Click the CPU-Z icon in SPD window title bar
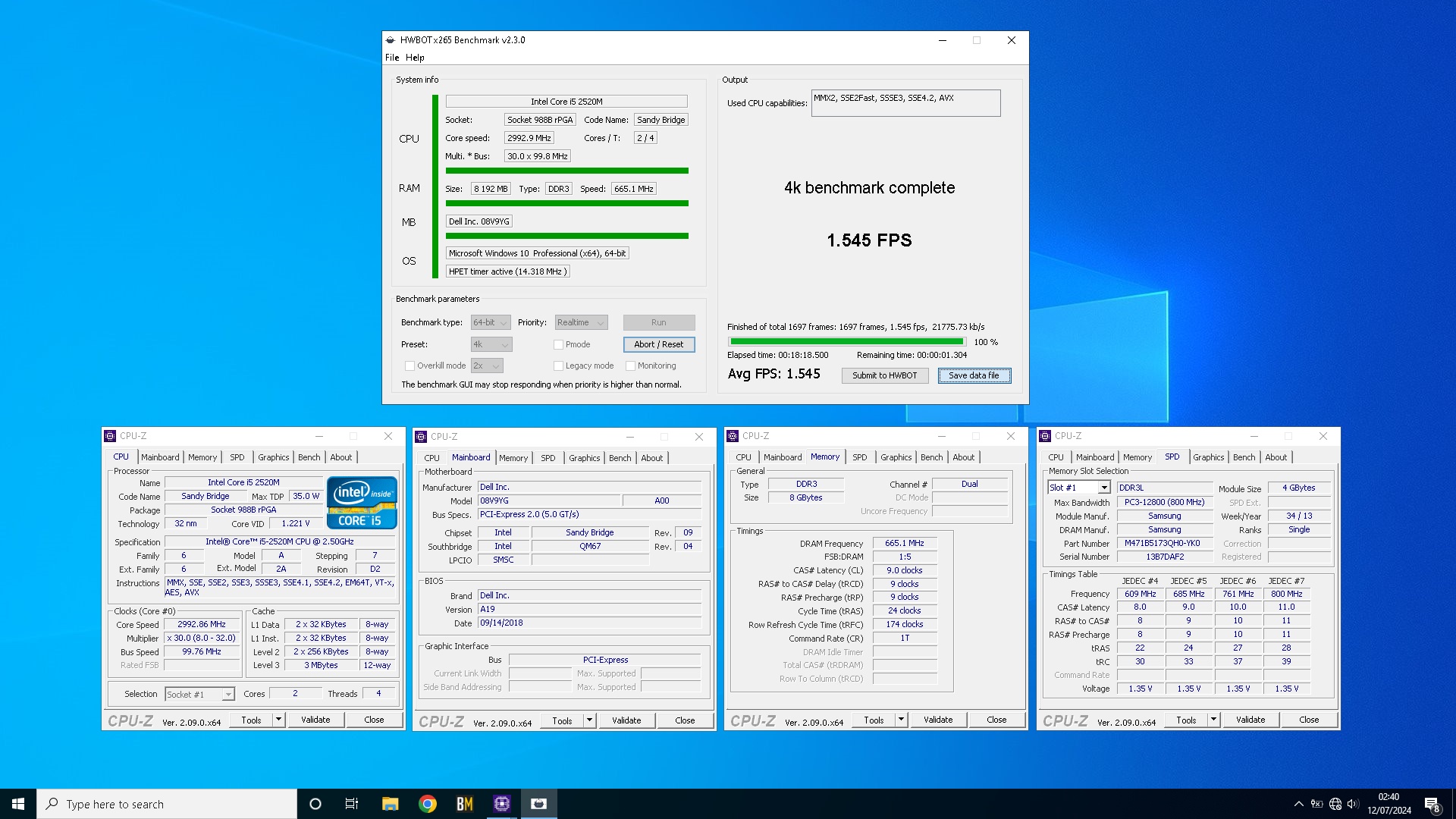The image size is (1456, 819). tap(1045, 436)
